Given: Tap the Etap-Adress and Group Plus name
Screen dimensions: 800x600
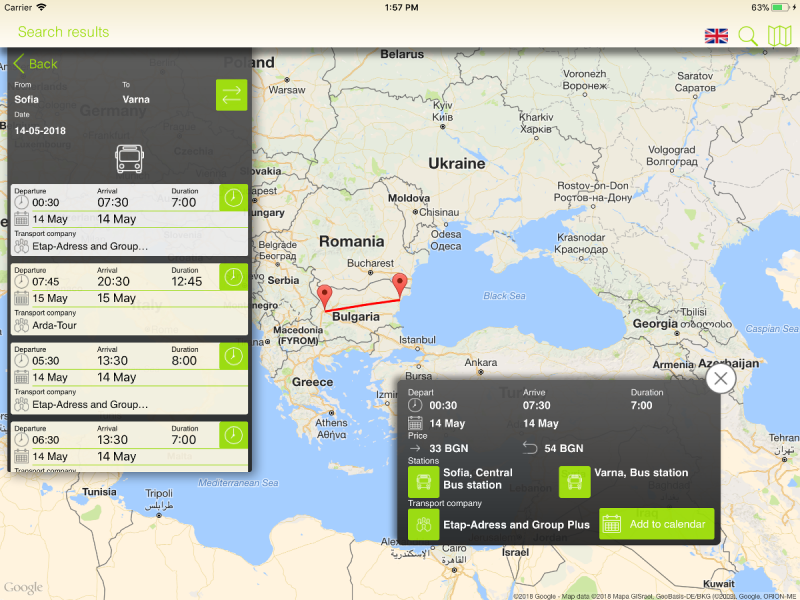Looking at the screenshot, I should [x=516, y=524].
